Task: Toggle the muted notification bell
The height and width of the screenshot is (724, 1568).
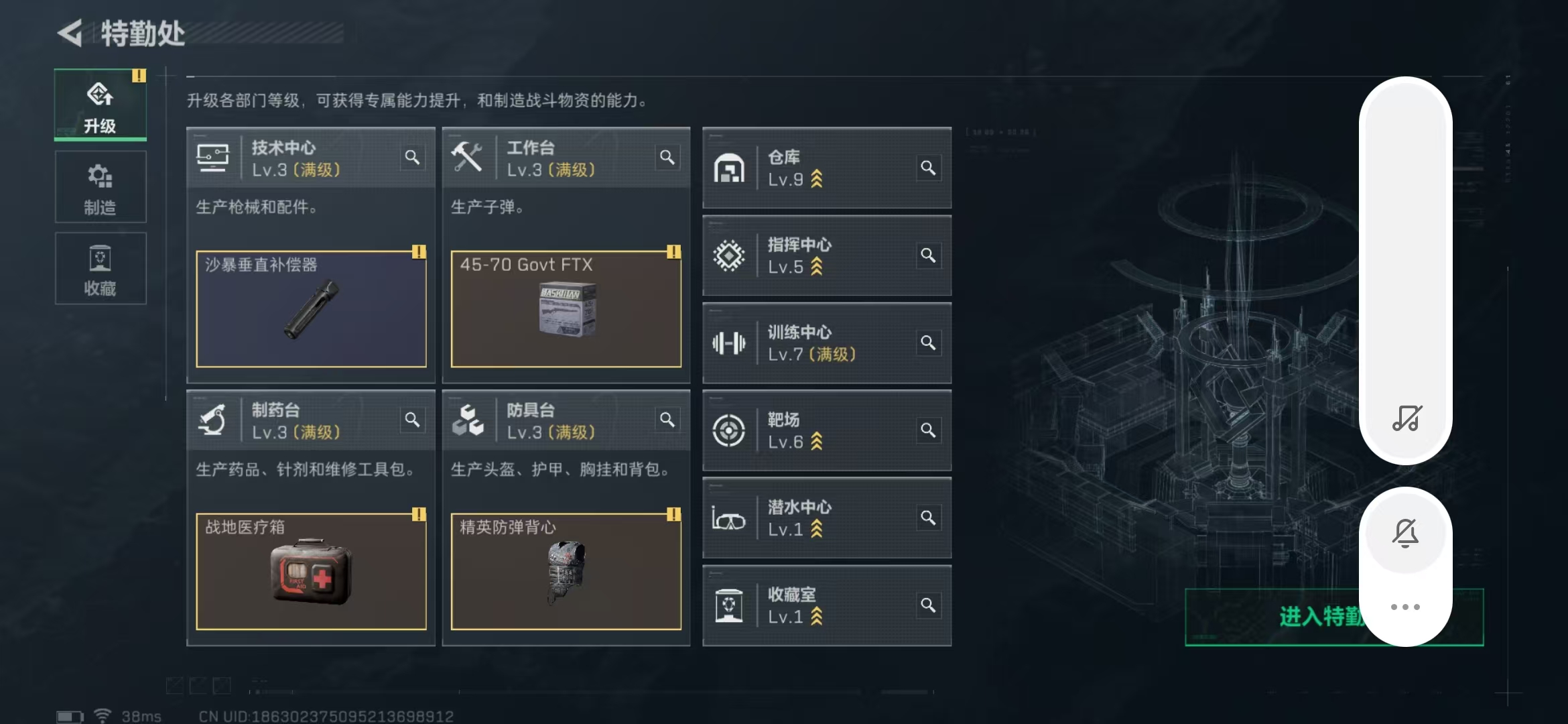Action: tap(1405, 534)
